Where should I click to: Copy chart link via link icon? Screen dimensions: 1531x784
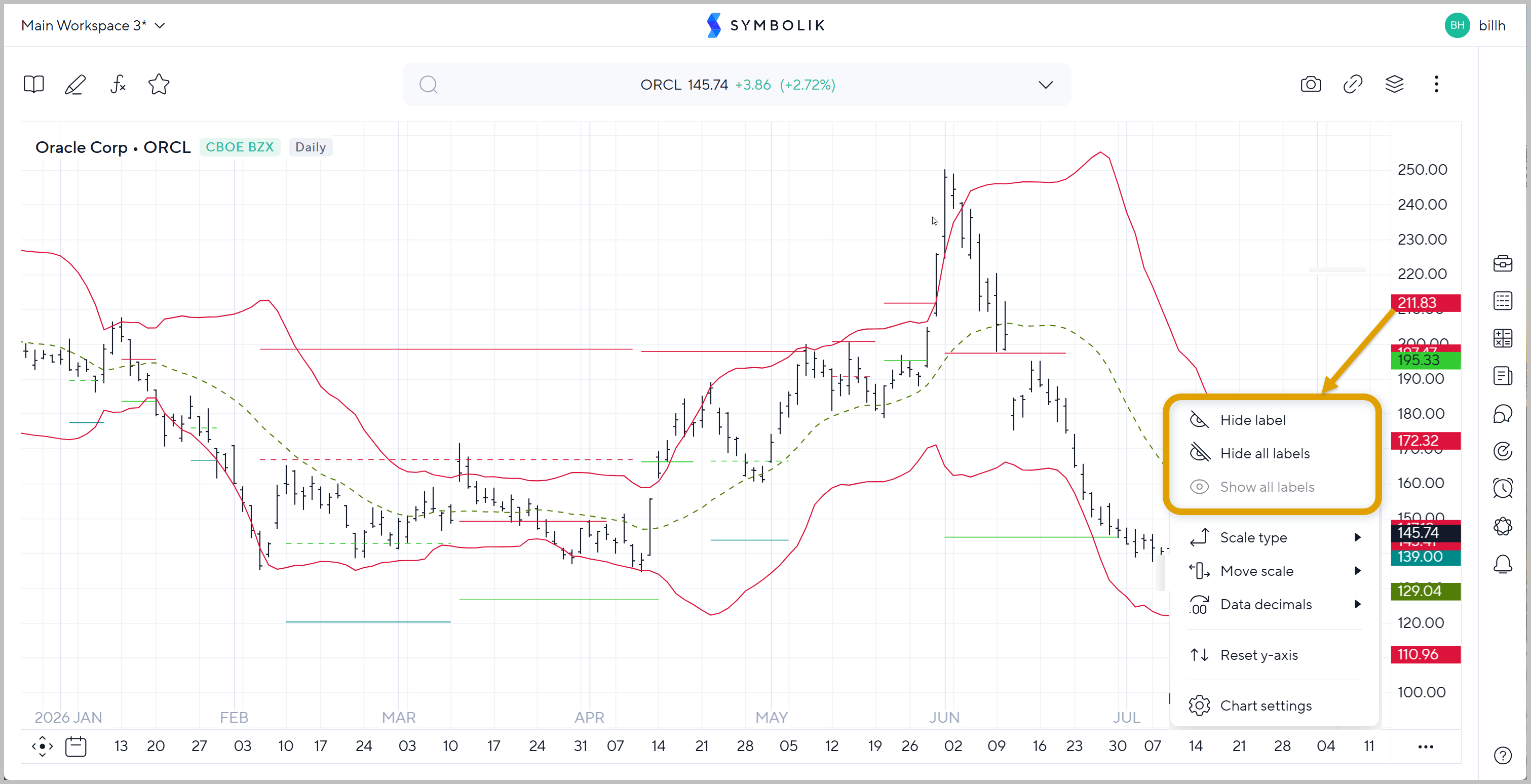click(1353, 85)
